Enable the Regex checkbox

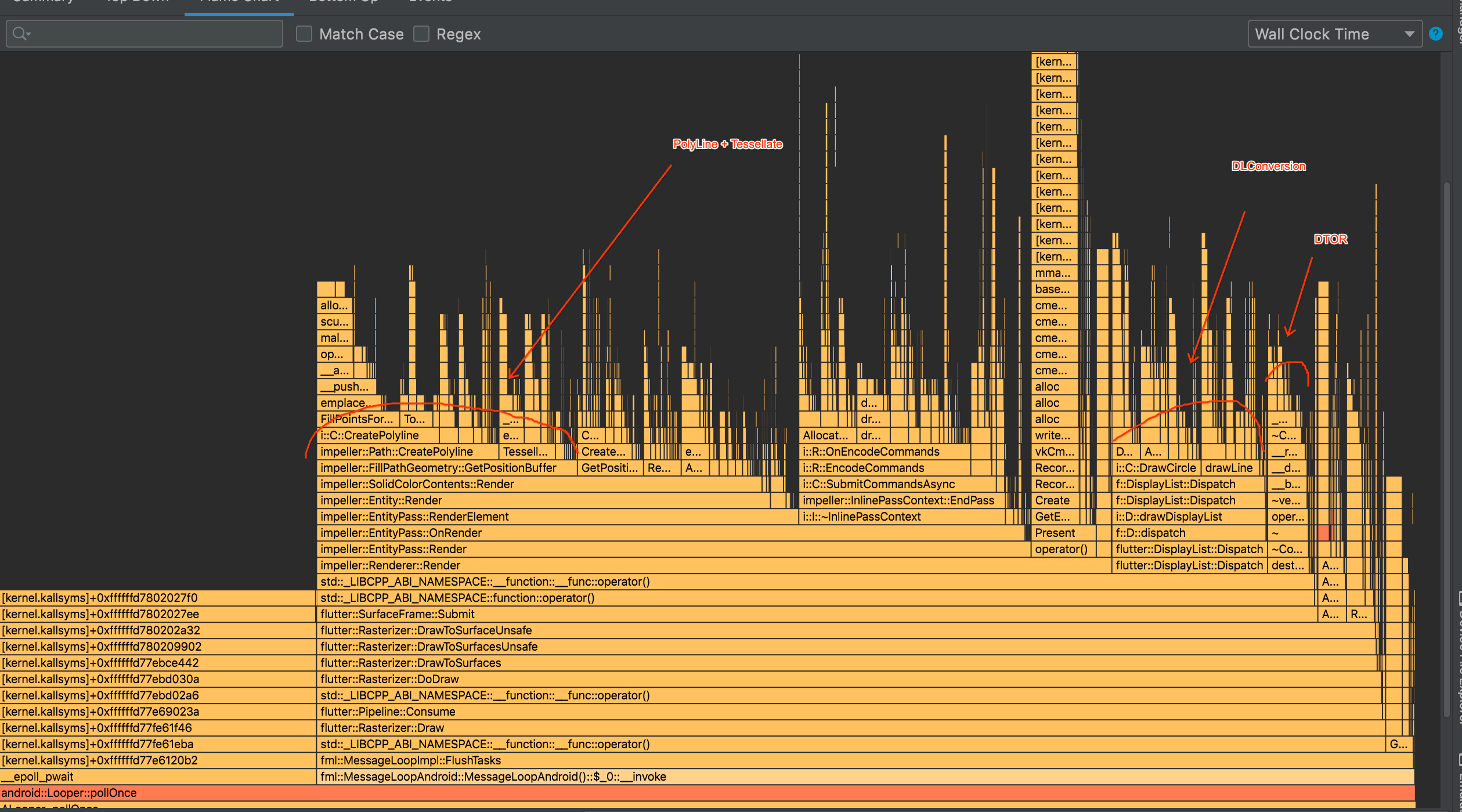[x=421, y=34]
